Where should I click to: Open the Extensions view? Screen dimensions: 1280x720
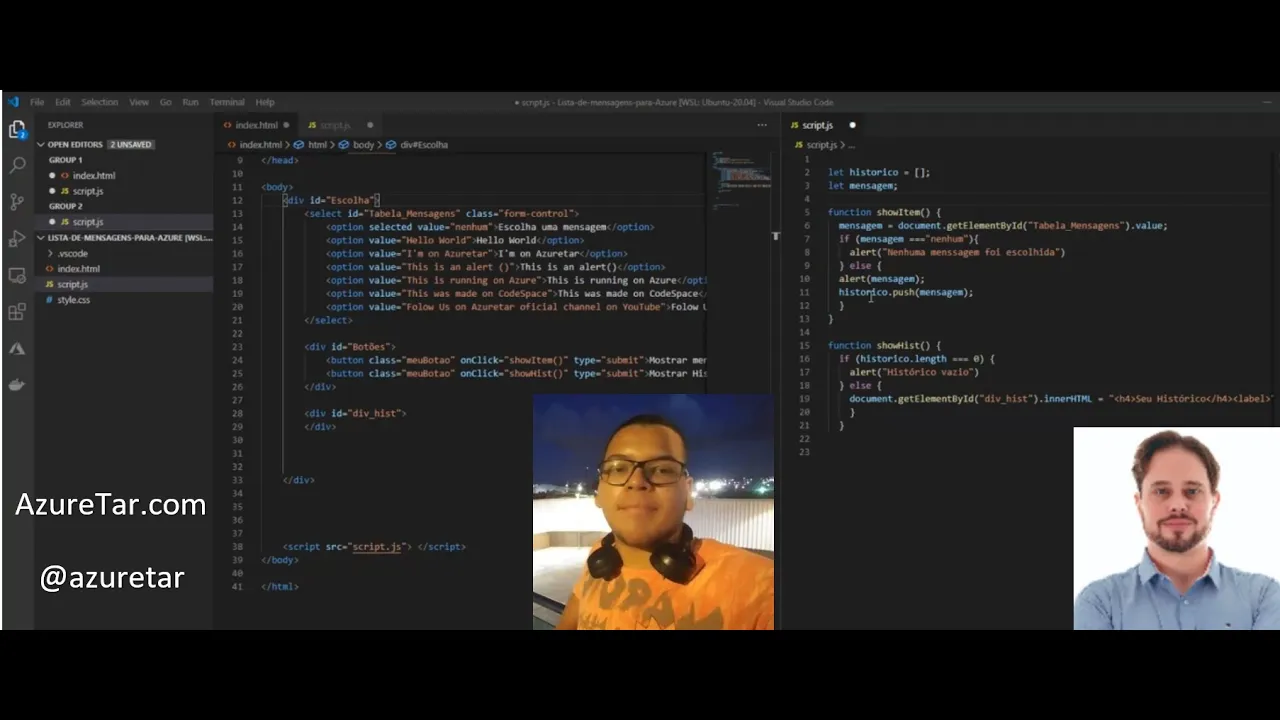[x=17, y=313]
